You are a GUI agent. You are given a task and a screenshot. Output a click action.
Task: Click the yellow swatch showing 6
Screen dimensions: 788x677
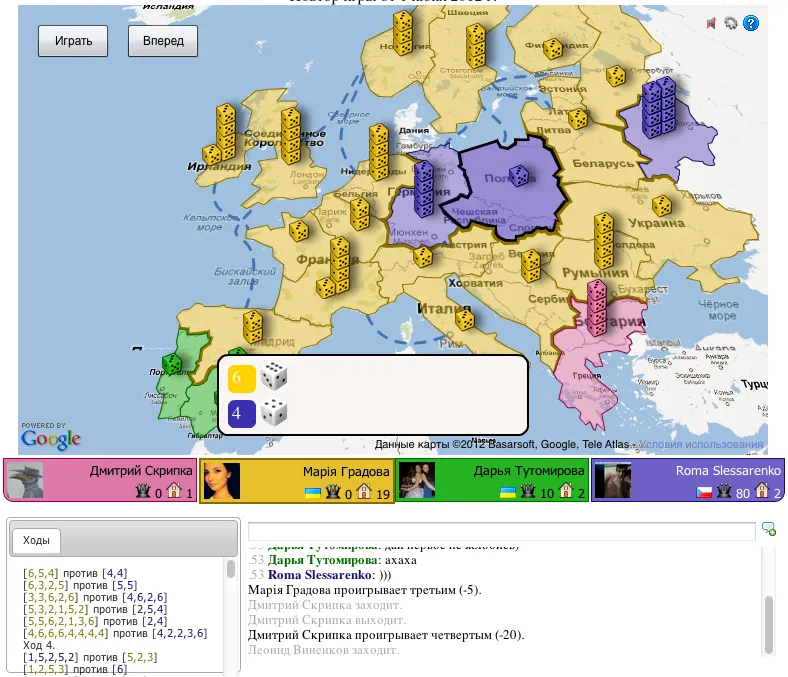pos(242,377)
